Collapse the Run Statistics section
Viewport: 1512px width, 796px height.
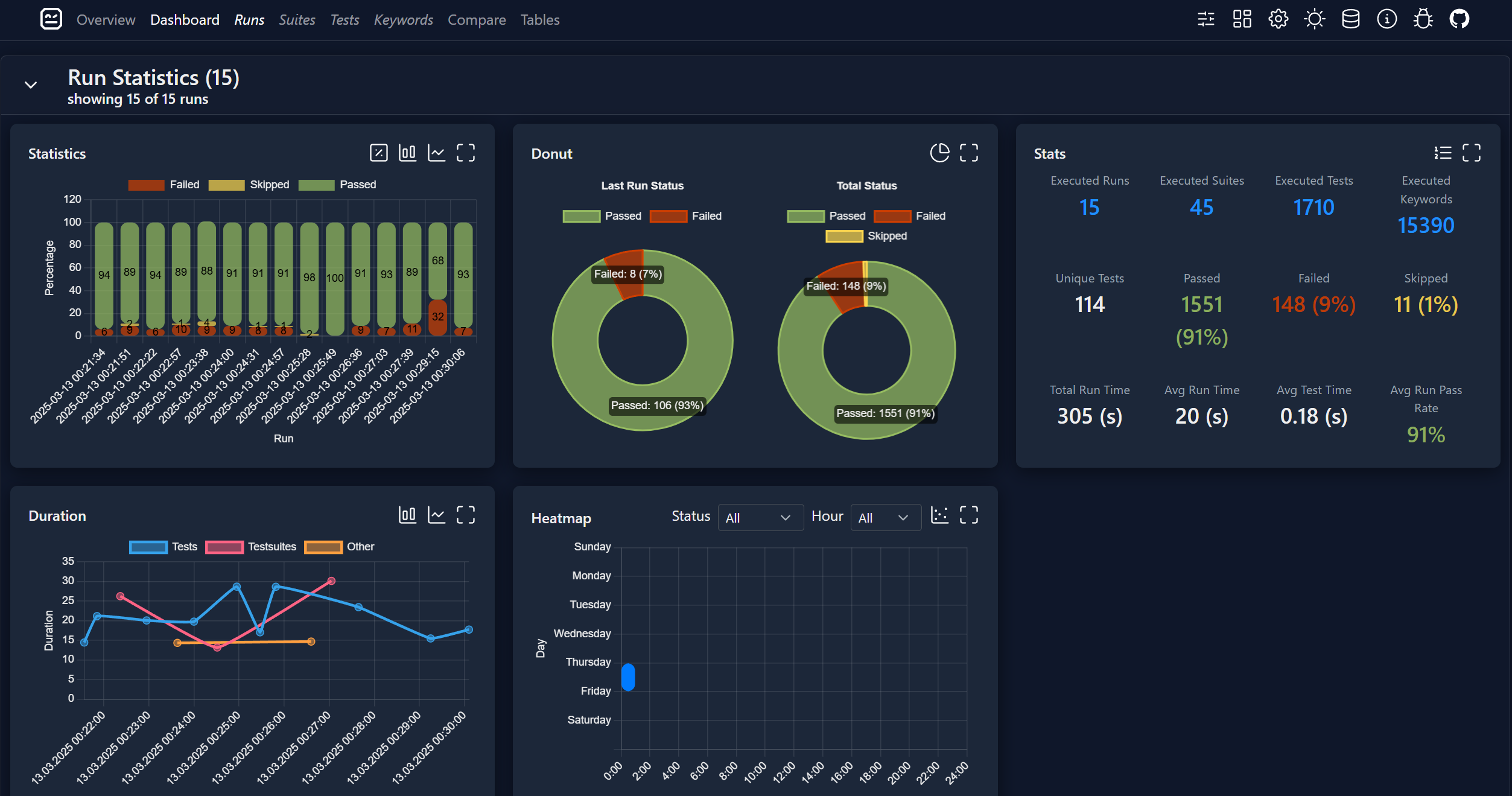(x=31, y=85)
